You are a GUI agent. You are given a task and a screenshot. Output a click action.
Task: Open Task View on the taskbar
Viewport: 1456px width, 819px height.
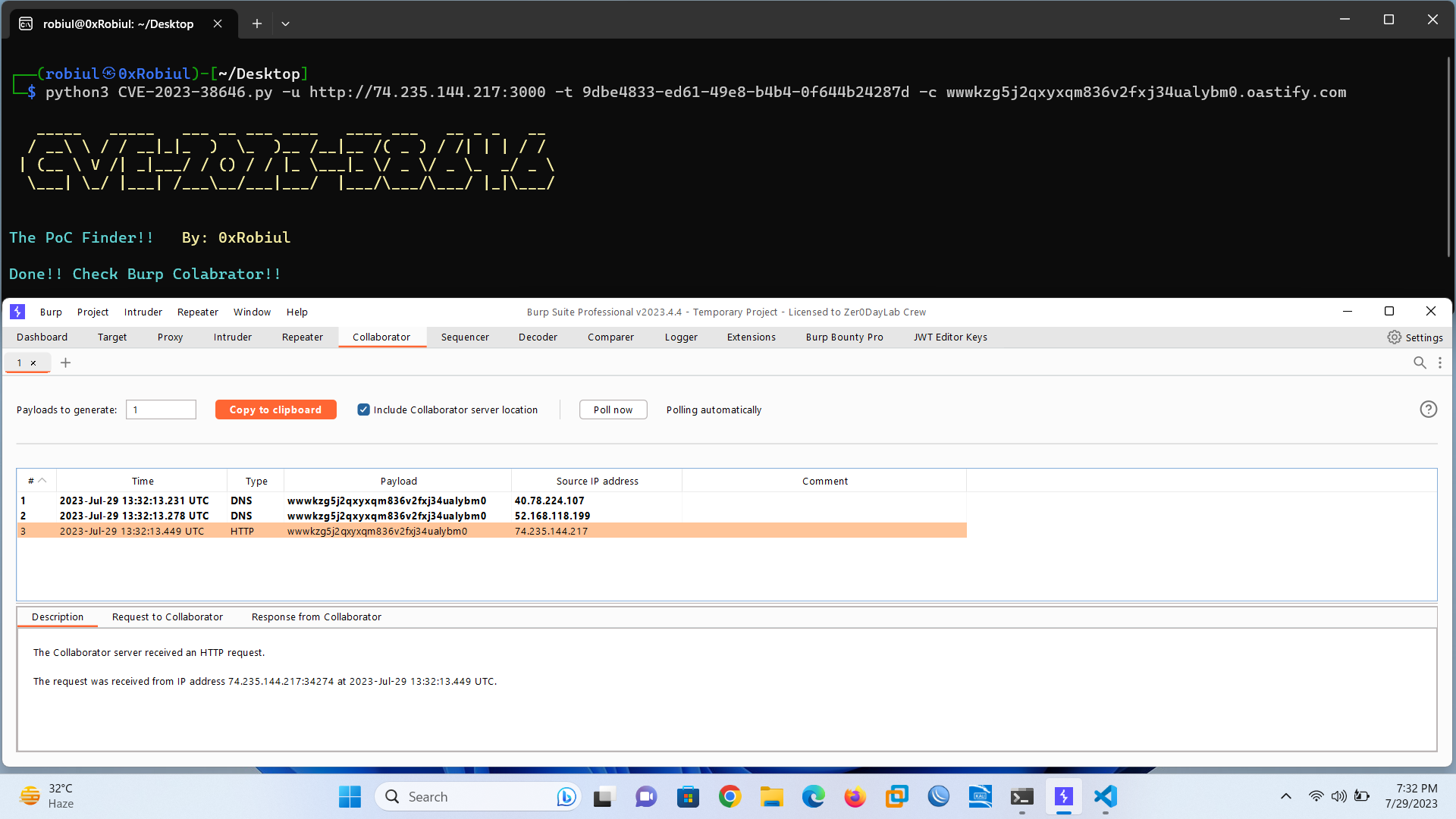(603, 796)
